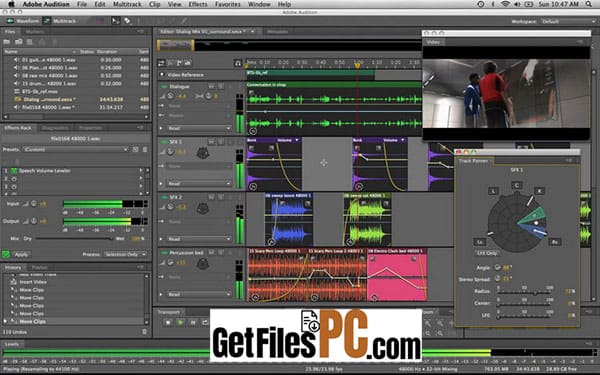The width and height of the screenshot is (600, 375).
Task: Open Dialogue track automation Read dropdown
Action: pos(199,128)
